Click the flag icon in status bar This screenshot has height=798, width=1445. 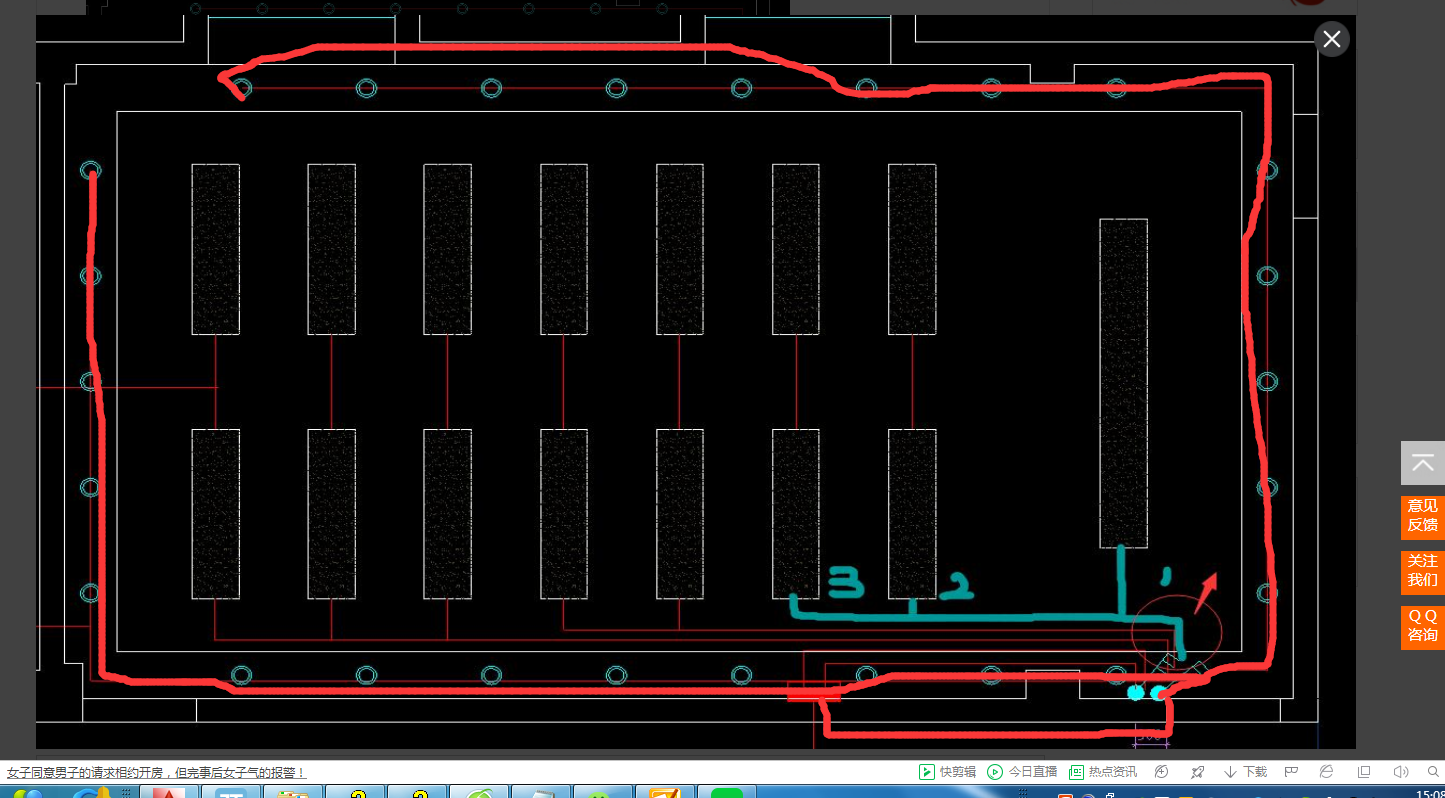click(1291, 772)
